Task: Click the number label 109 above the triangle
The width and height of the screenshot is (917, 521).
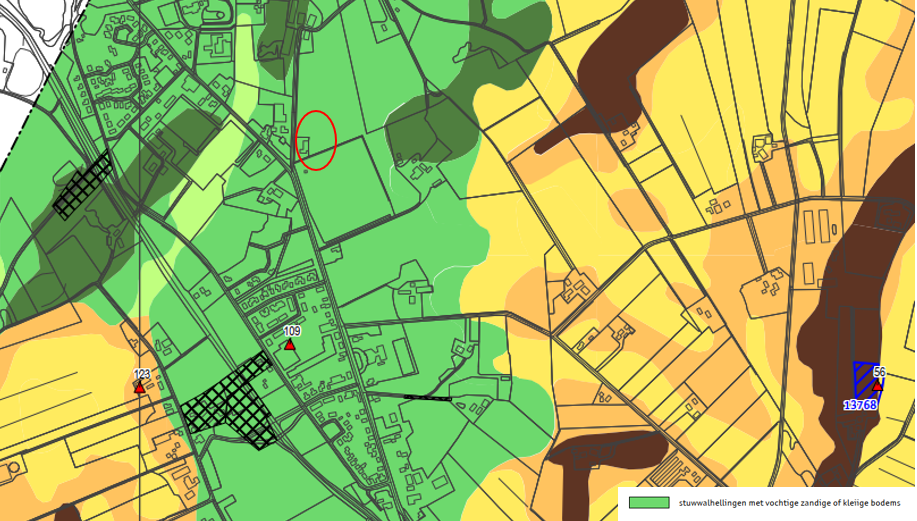Action: (292, 331)
